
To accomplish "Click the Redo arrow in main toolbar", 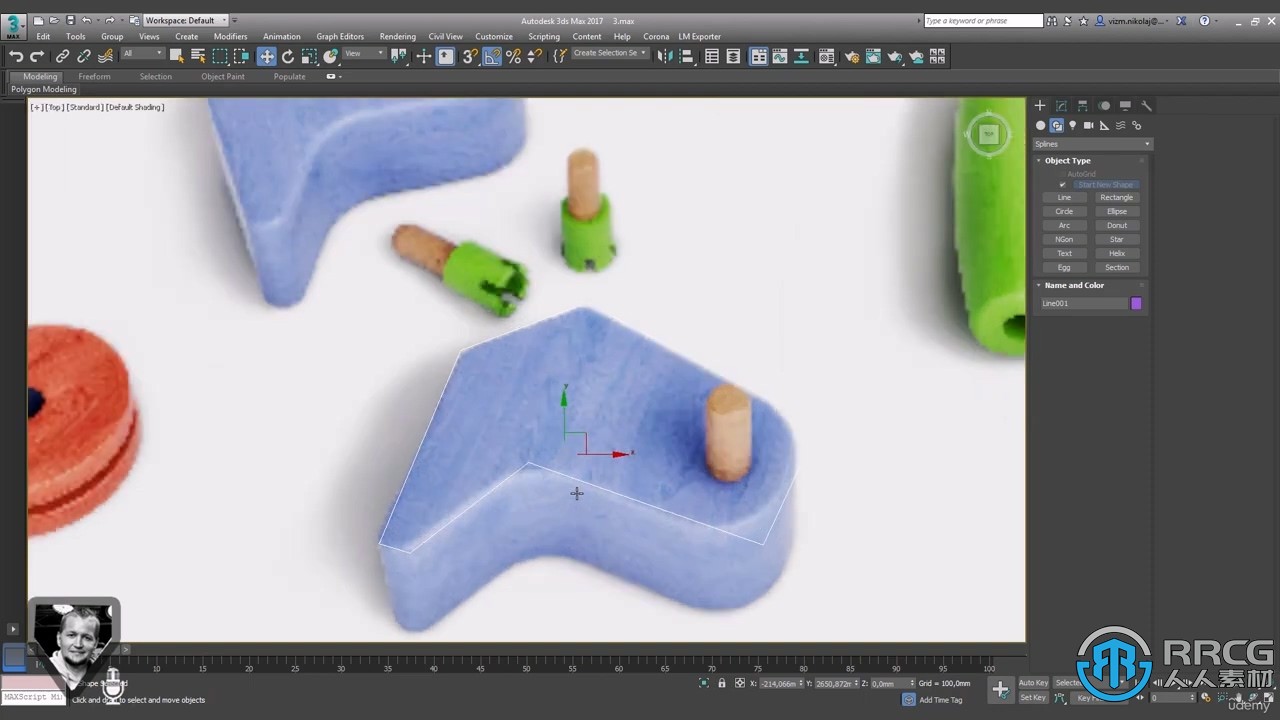I will click(37, 57).
